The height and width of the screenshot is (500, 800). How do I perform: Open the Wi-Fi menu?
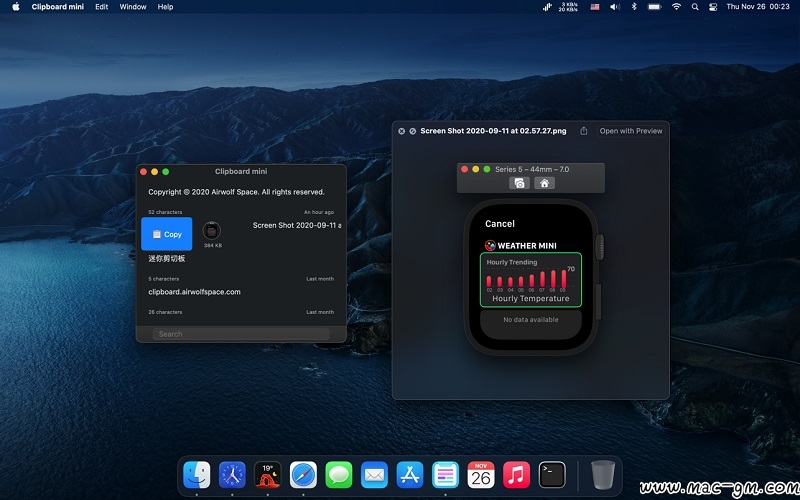pyautogui.click(x=677, y=7)
